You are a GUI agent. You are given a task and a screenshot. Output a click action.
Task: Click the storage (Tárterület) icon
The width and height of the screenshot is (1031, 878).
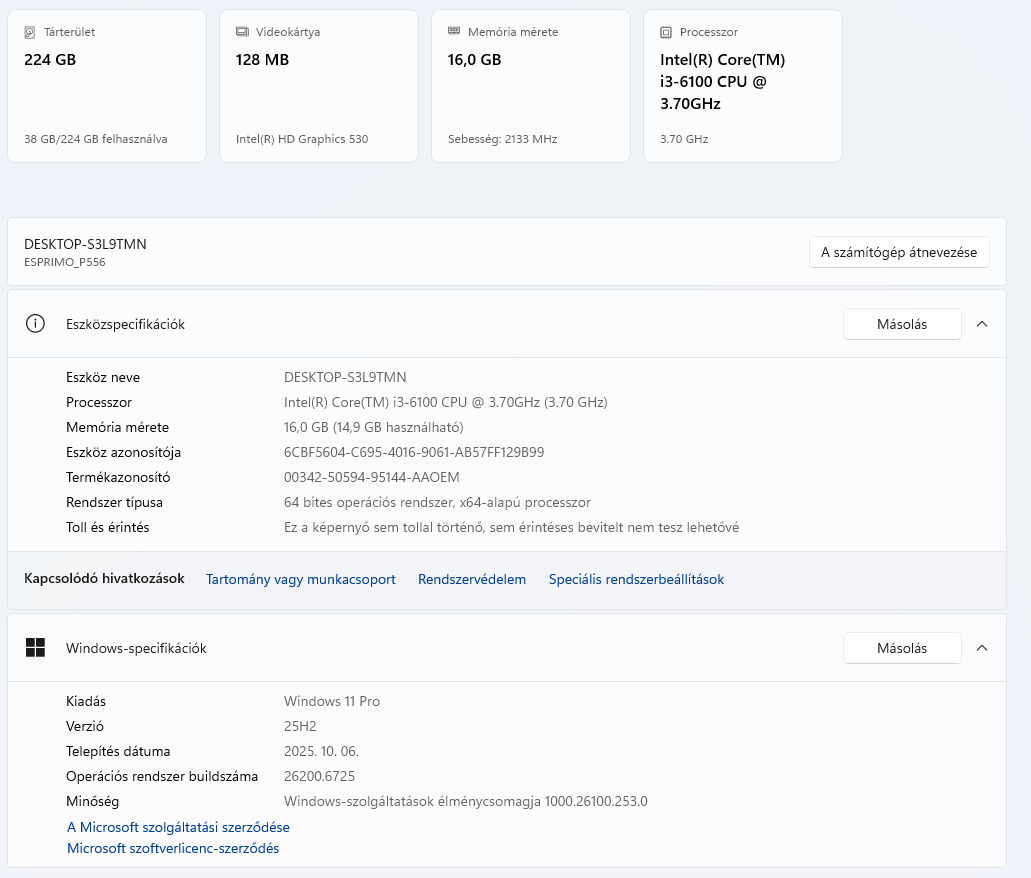tap(30, 32)
